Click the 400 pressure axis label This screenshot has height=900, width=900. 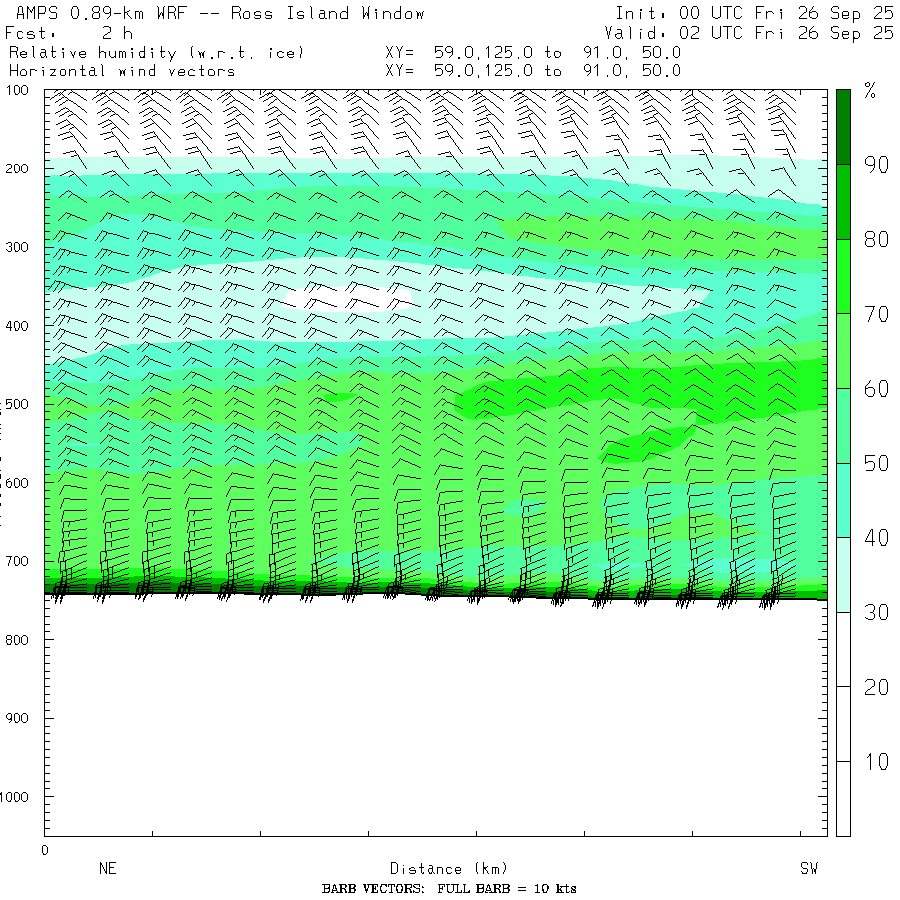point(17,326)
